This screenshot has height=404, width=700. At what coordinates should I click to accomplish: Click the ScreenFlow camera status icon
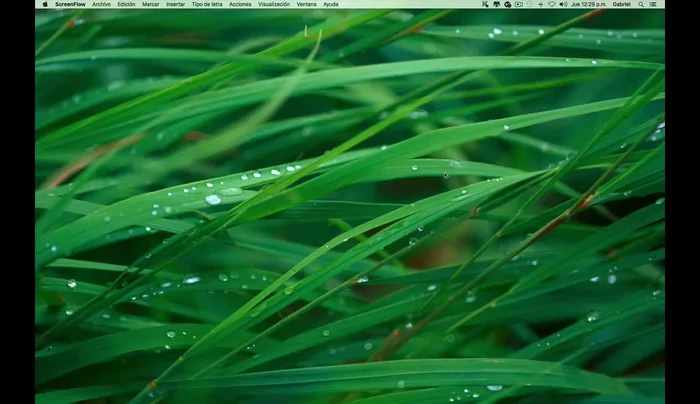pyautogui.click(x=520, y=4)
